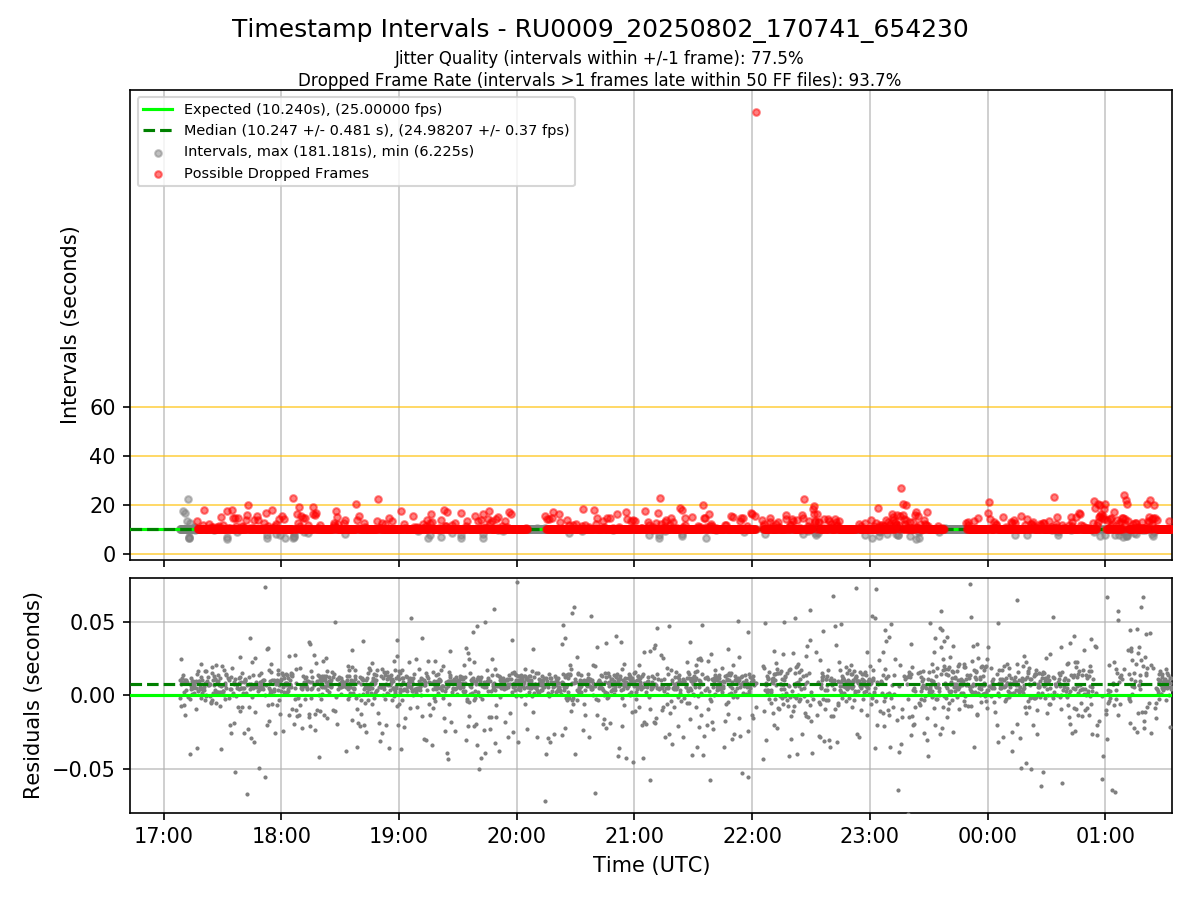Click the green expected-line sample in the legend
Screen dimensions: 1200x900
[x=160, y=109]
